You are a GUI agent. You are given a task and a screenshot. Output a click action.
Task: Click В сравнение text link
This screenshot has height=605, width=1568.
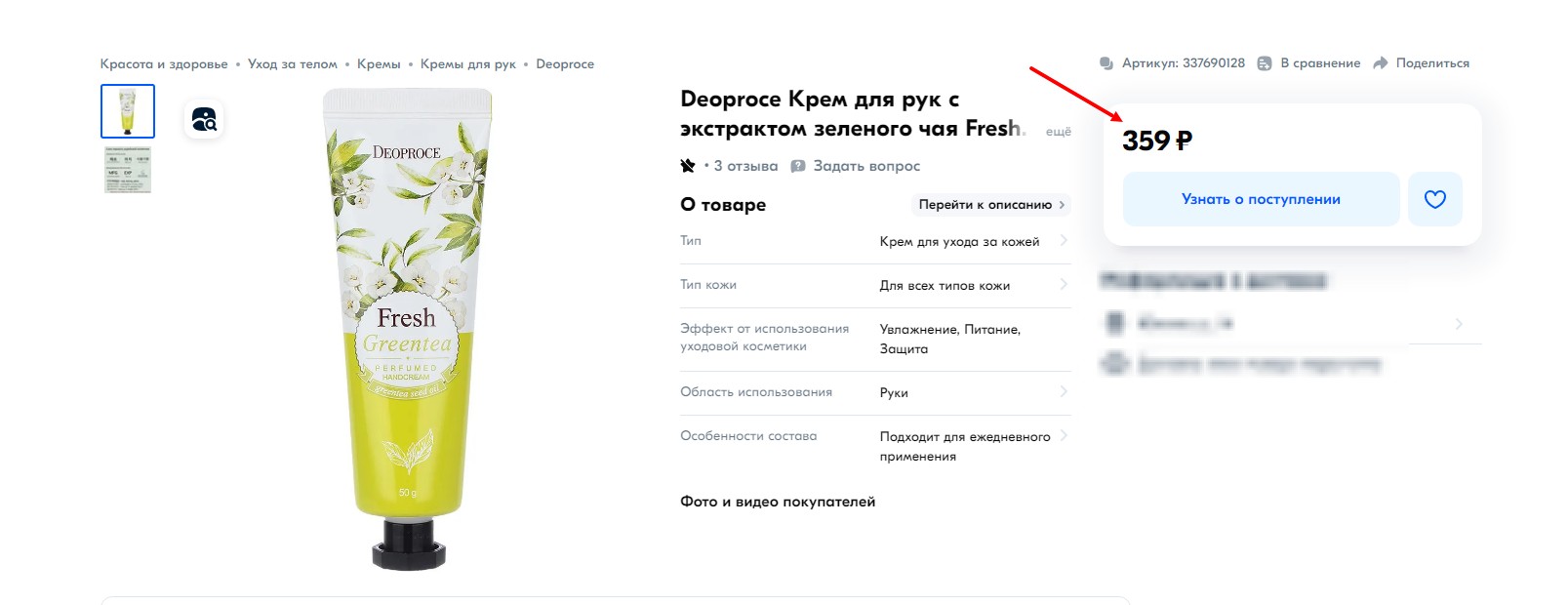coord(1320,63)
